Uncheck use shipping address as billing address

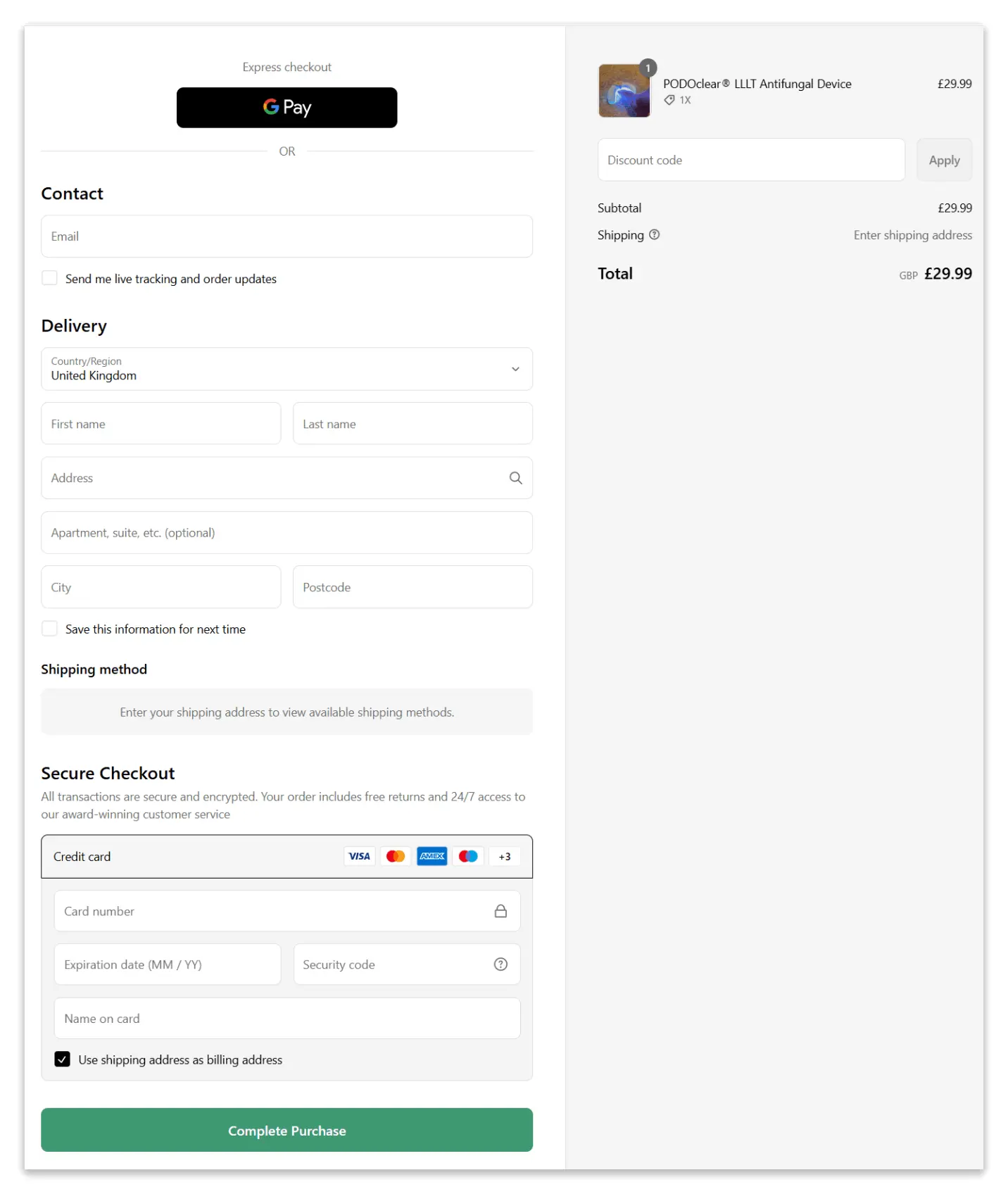point(62,1059)
